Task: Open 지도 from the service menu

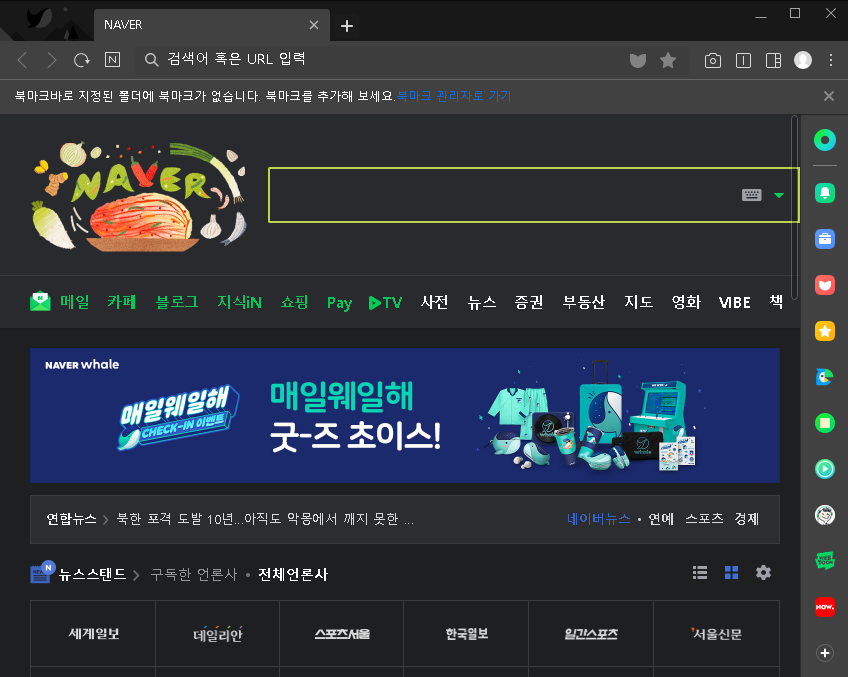Action: 639,302
